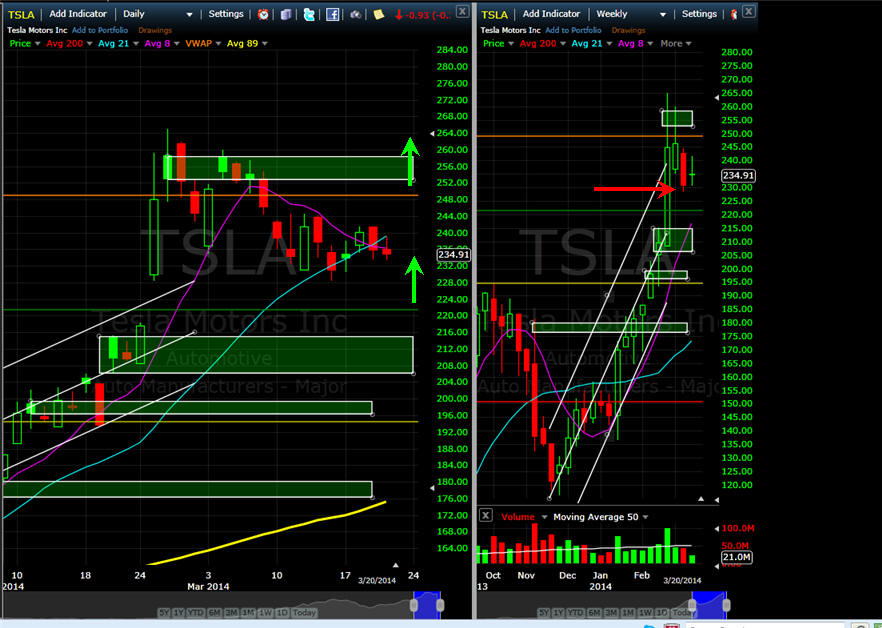Click the TSLA symbol in Daily chart header

pos(21,15)
